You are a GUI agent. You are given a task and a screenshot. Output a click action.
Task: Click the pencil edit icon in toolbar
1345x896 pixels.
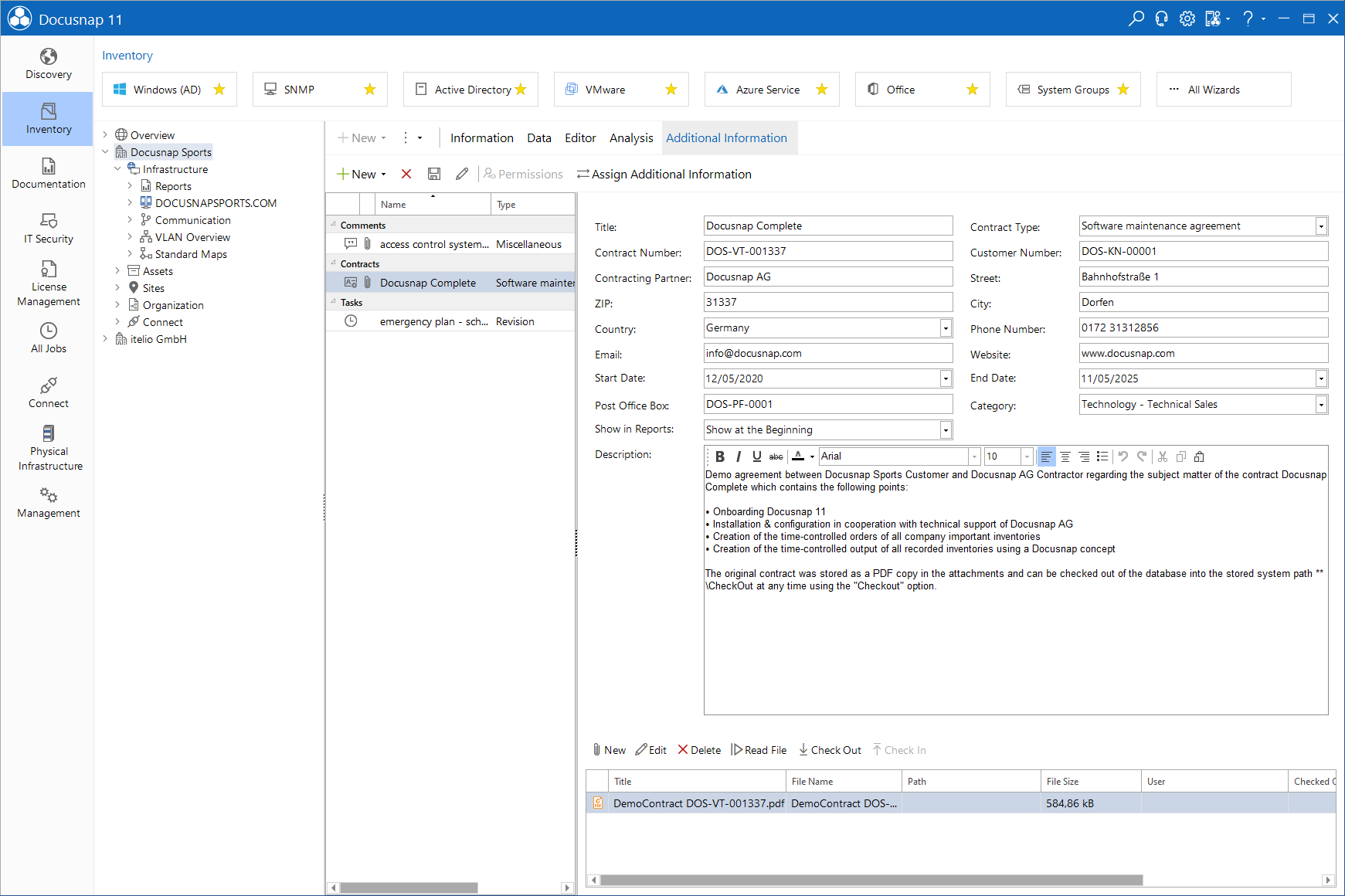coord(462,174)
